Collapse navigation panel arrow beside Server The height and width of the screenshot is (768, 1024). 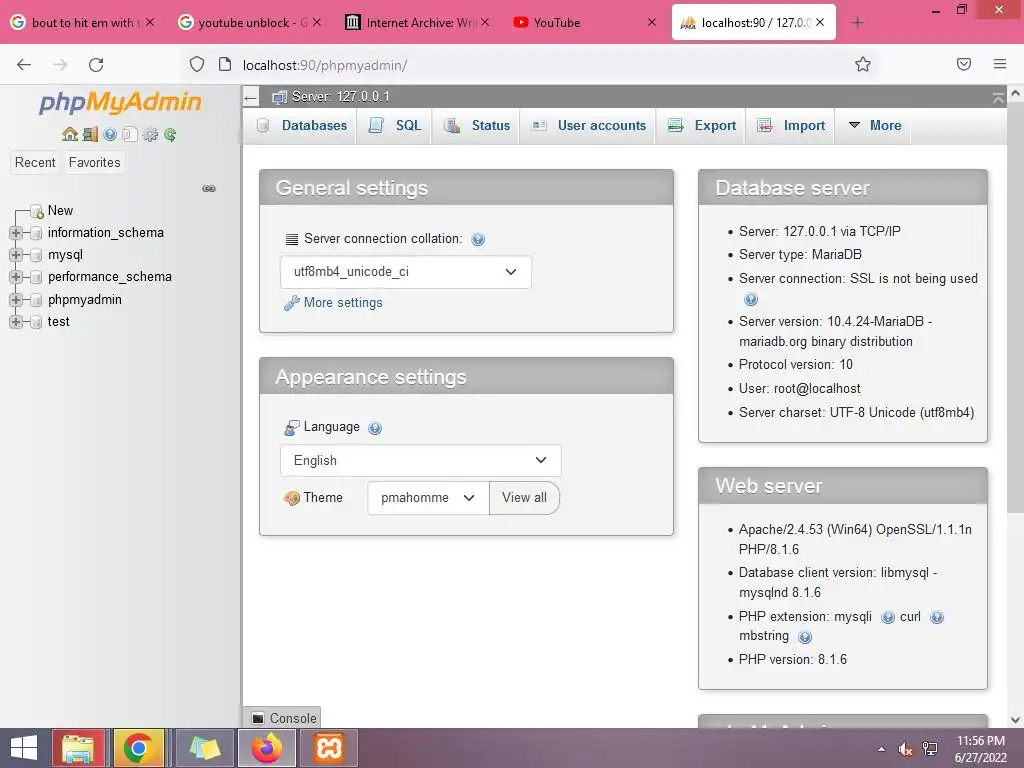pos(251,98)
